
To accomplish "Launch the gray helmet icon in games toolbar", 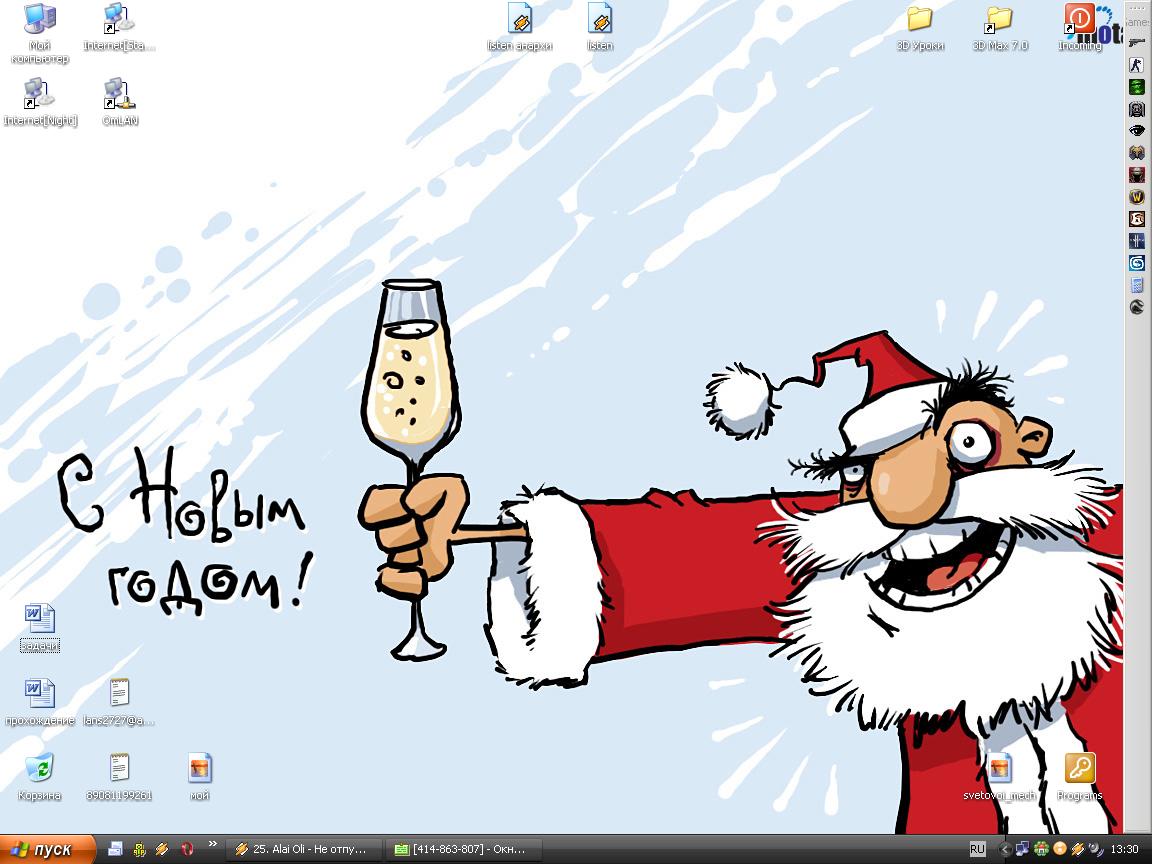I will (x=1137, y=109).
